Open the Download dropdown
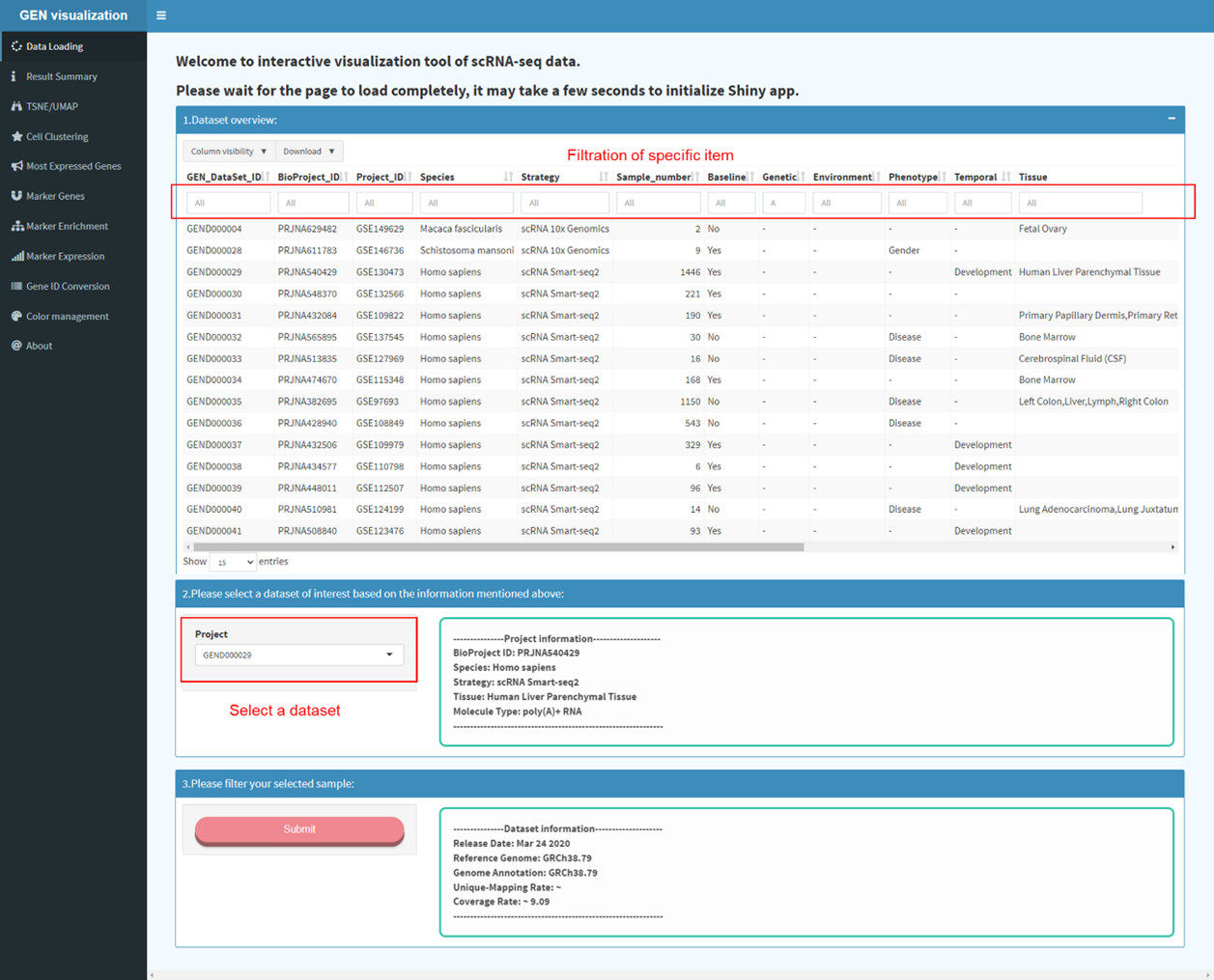1214x980 pixels. [309, 152]
